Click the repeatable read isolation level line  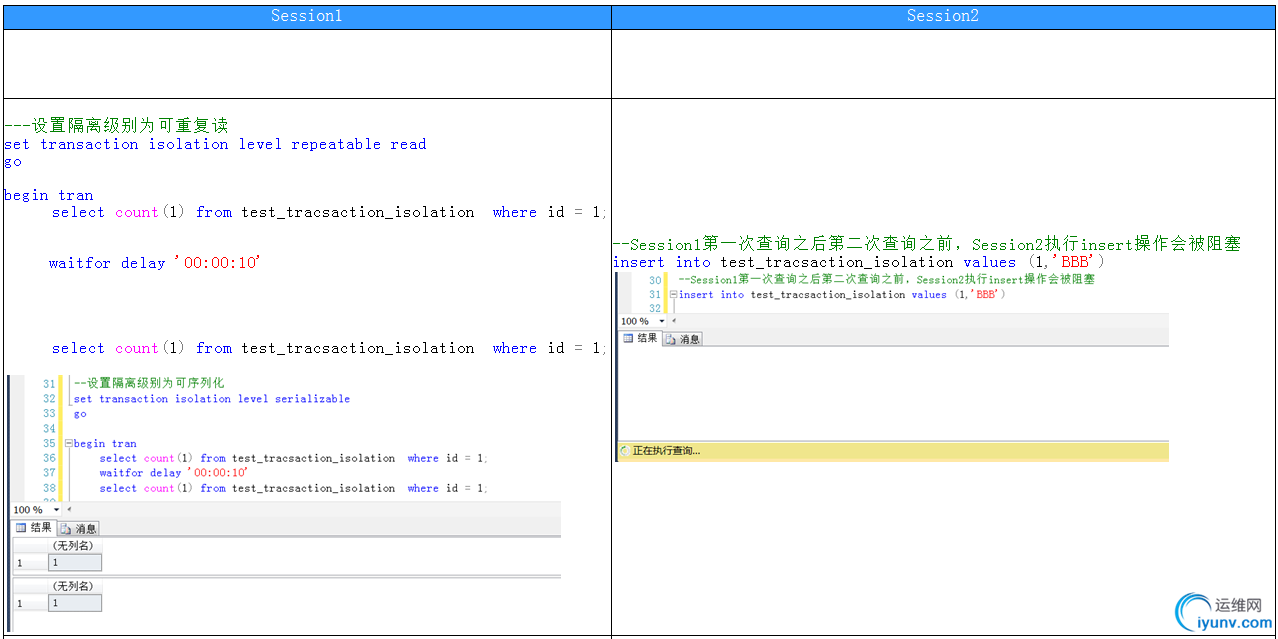click(x=215, y=144)
